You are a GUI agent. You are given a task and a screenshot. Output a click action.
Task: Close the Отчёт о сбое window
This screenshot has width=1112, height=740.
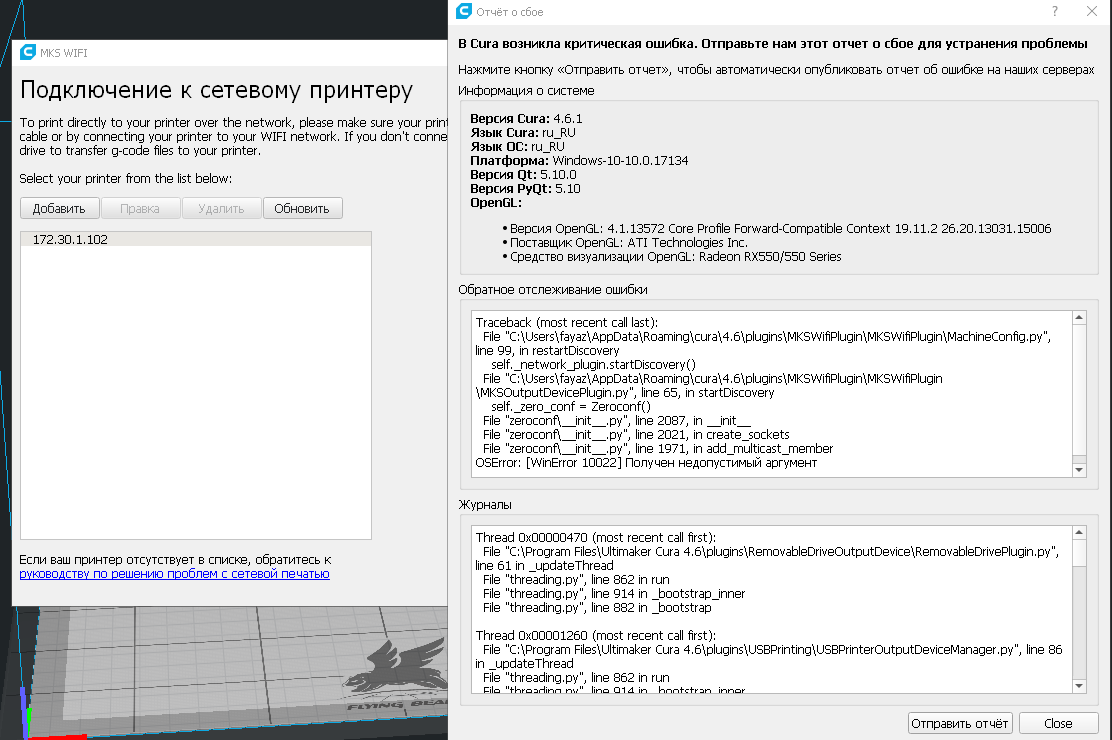(x=1092, y=11)
